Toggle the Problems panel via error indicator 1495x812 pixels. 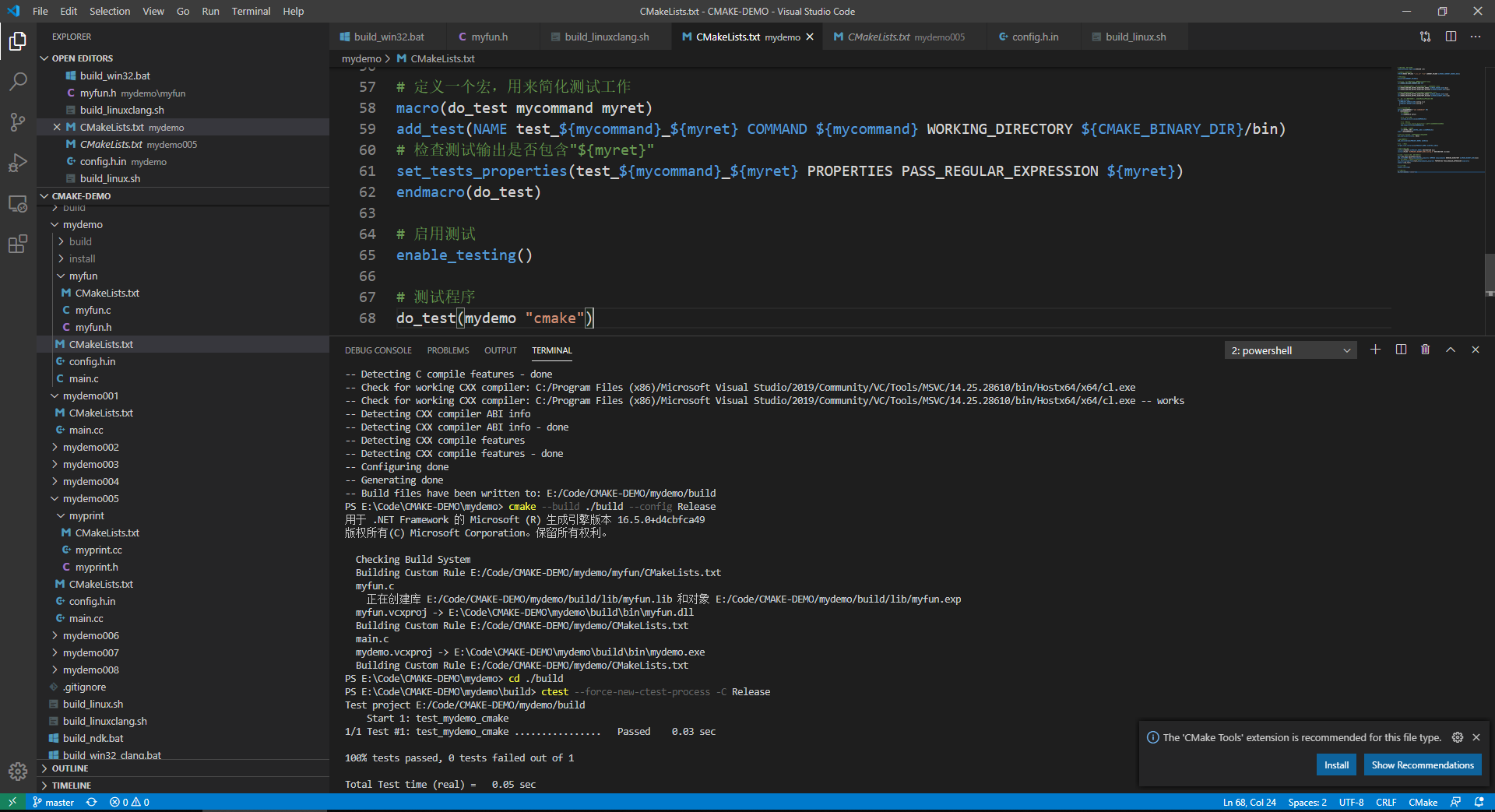click(x=129, y=802)
